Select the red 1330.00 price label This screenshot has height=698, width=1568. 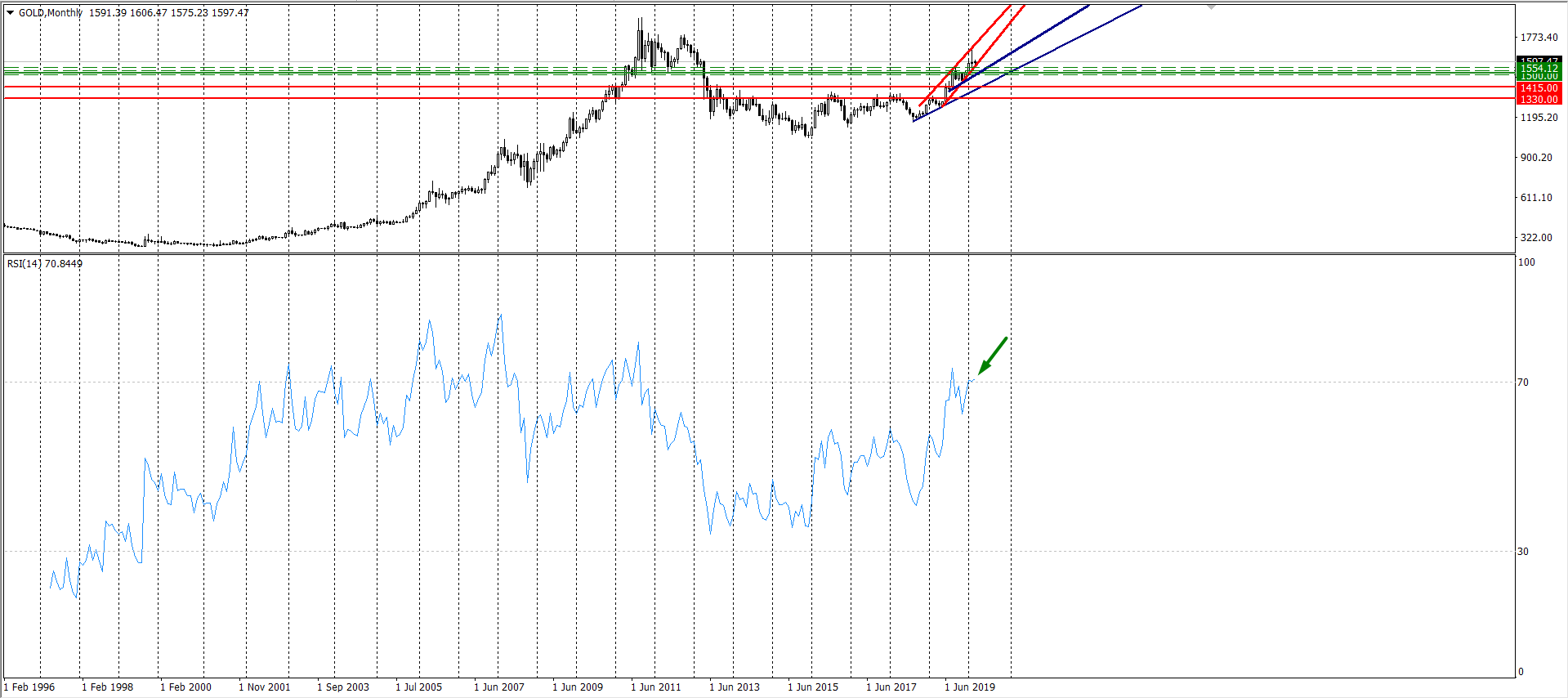tap(1538, 99)
